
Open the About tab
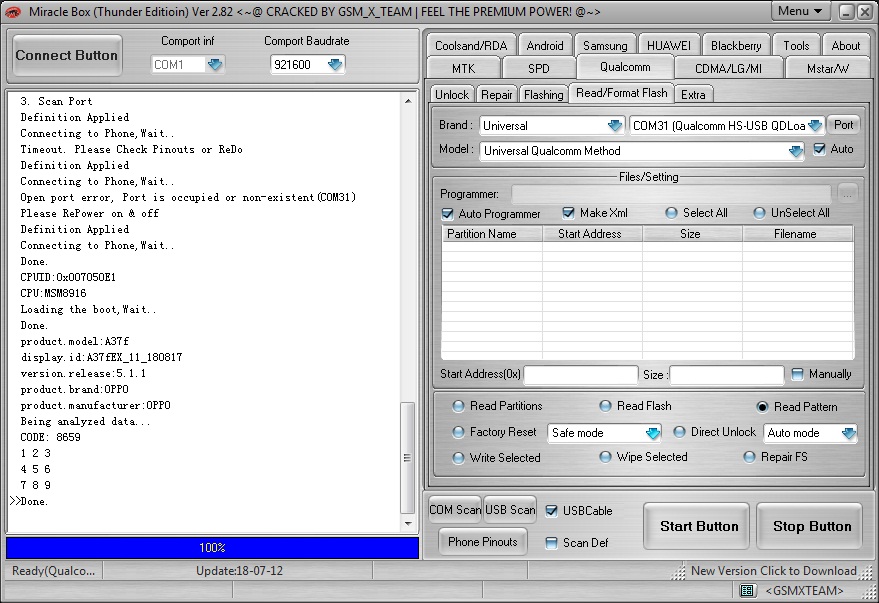point(845,45)
